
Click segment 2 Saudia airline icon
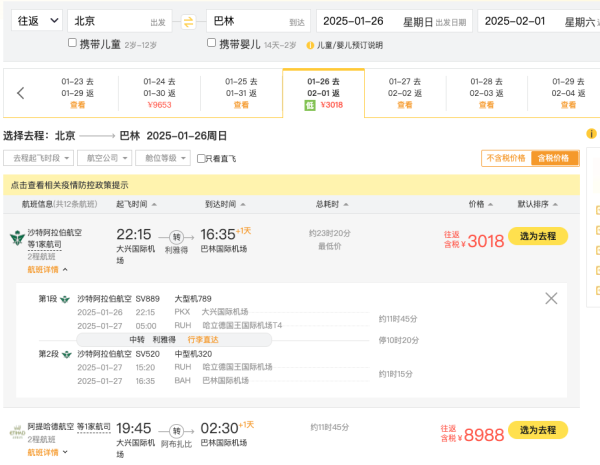[67, 355]
